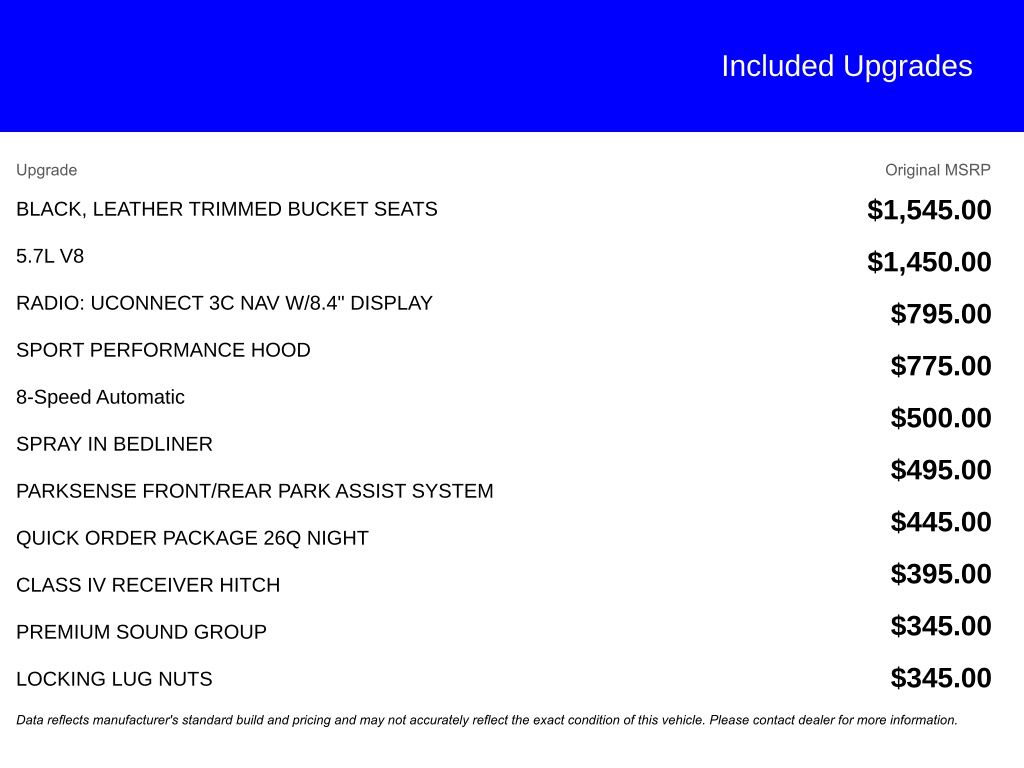Select ParkSense Front/Rear Park Assist System
Screen dimensions: 1024x768
(x=254, y=491)
